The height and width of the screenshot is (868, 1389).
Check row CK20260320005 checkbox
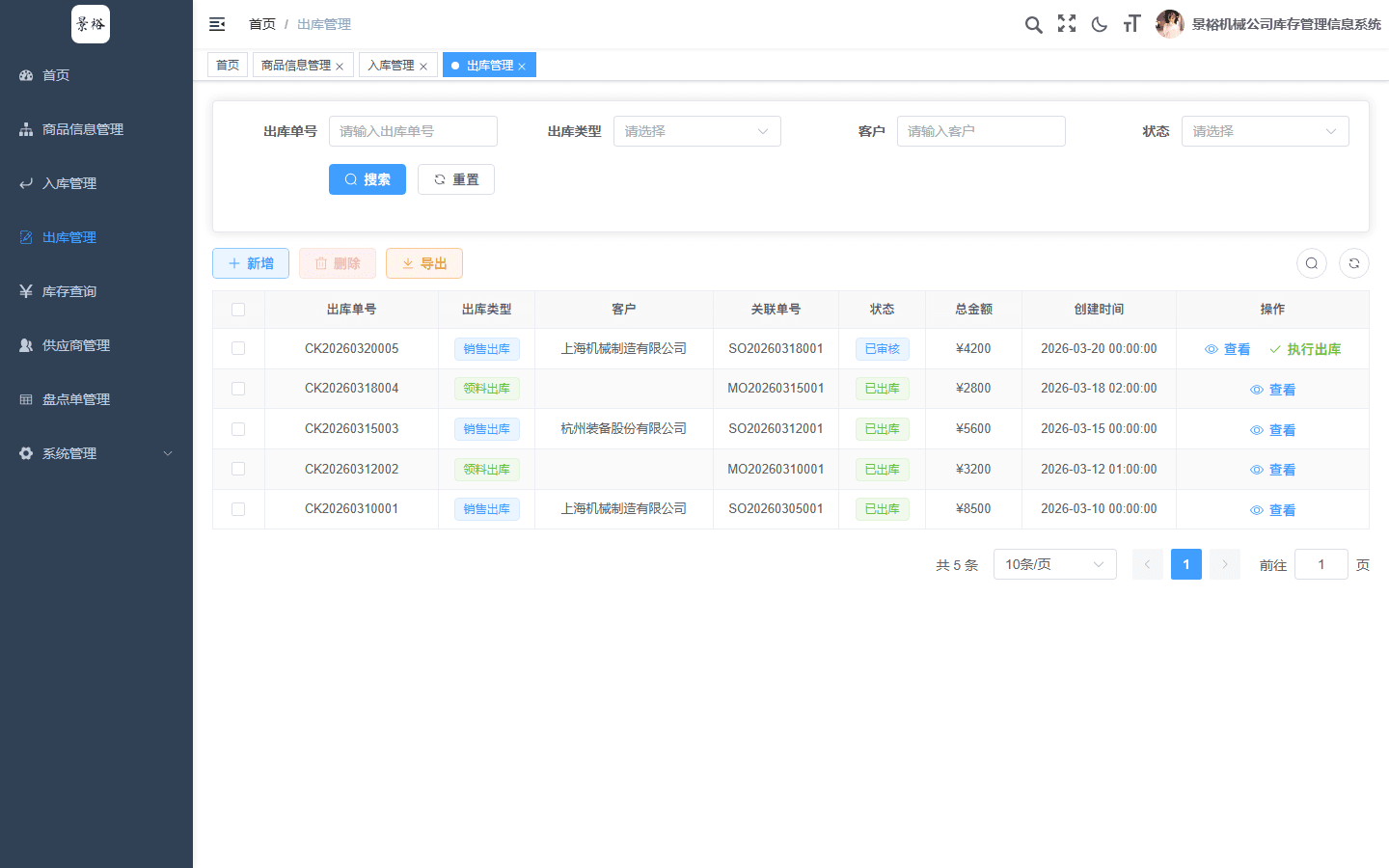pyautogui.click(x=238, y=348)
